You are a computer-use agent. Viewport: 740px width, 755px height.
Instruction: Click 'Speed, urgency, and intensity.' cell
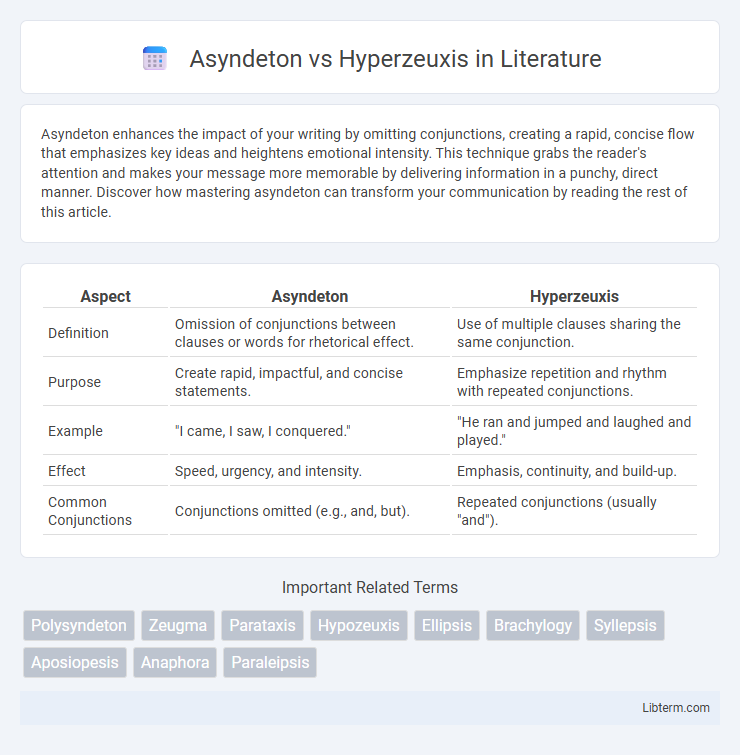pyautogui.click(x=310, y=471)
